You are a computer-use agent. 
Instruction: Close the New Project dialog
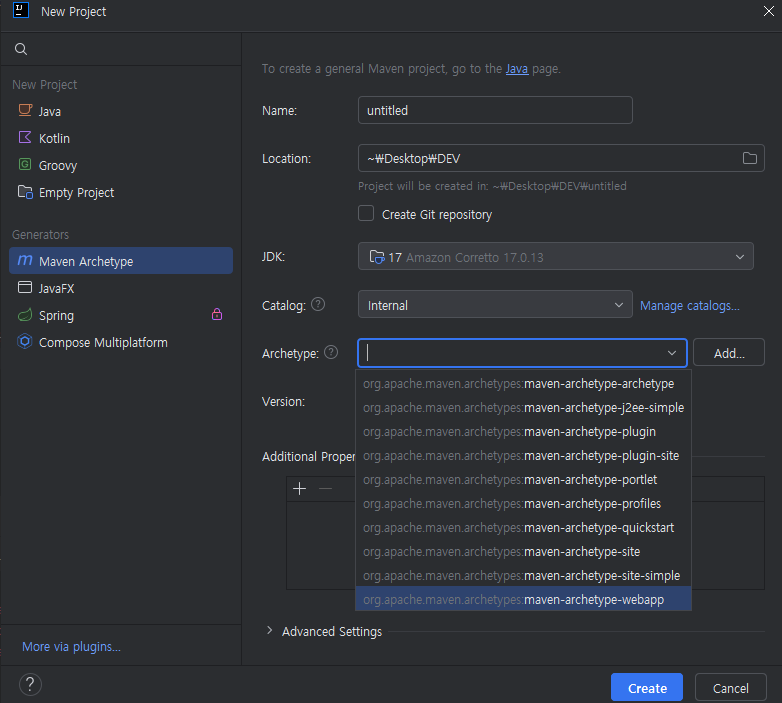coord(769,11)
